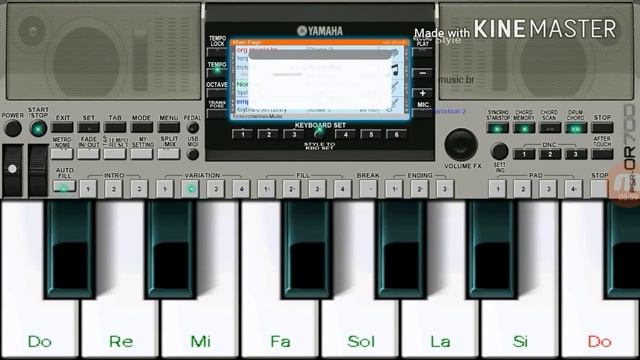Select the OCTAVE button
This screenshot has height=360, width=640.
click(217, 93)
